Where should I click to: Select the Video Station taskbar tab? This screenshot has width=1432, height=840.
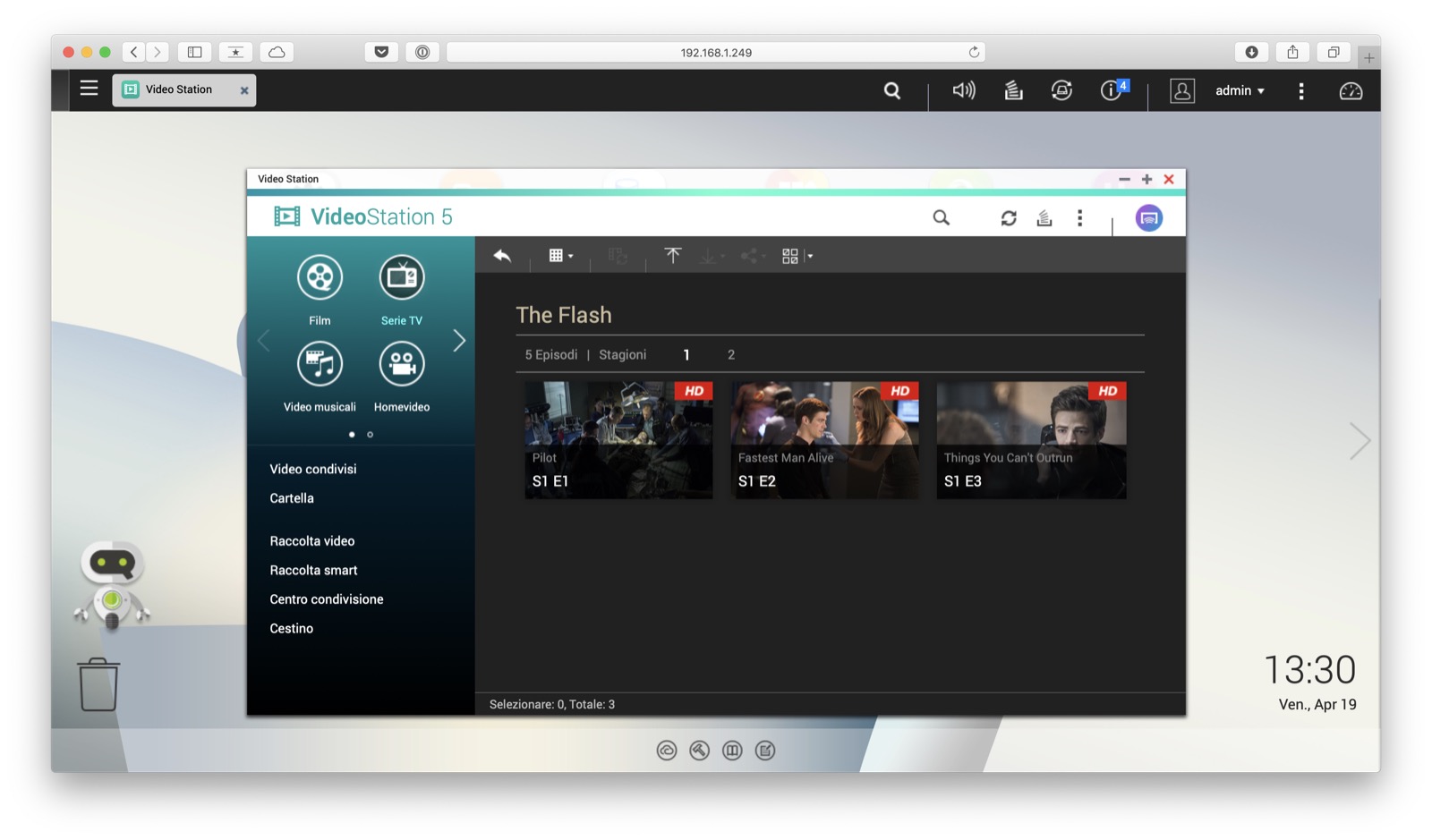[x=183, y=89]
